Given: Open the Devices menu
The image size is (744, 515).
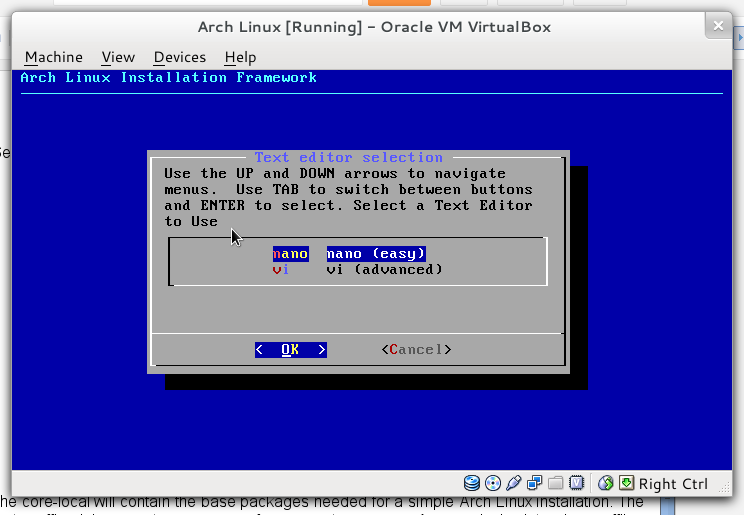Looking at the screenshot, I should tap(180, 57).
